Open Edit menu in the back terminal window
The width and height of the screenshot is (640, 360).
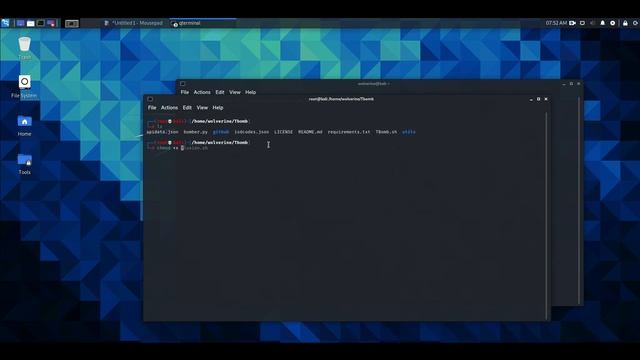click(x=220, y=92)
